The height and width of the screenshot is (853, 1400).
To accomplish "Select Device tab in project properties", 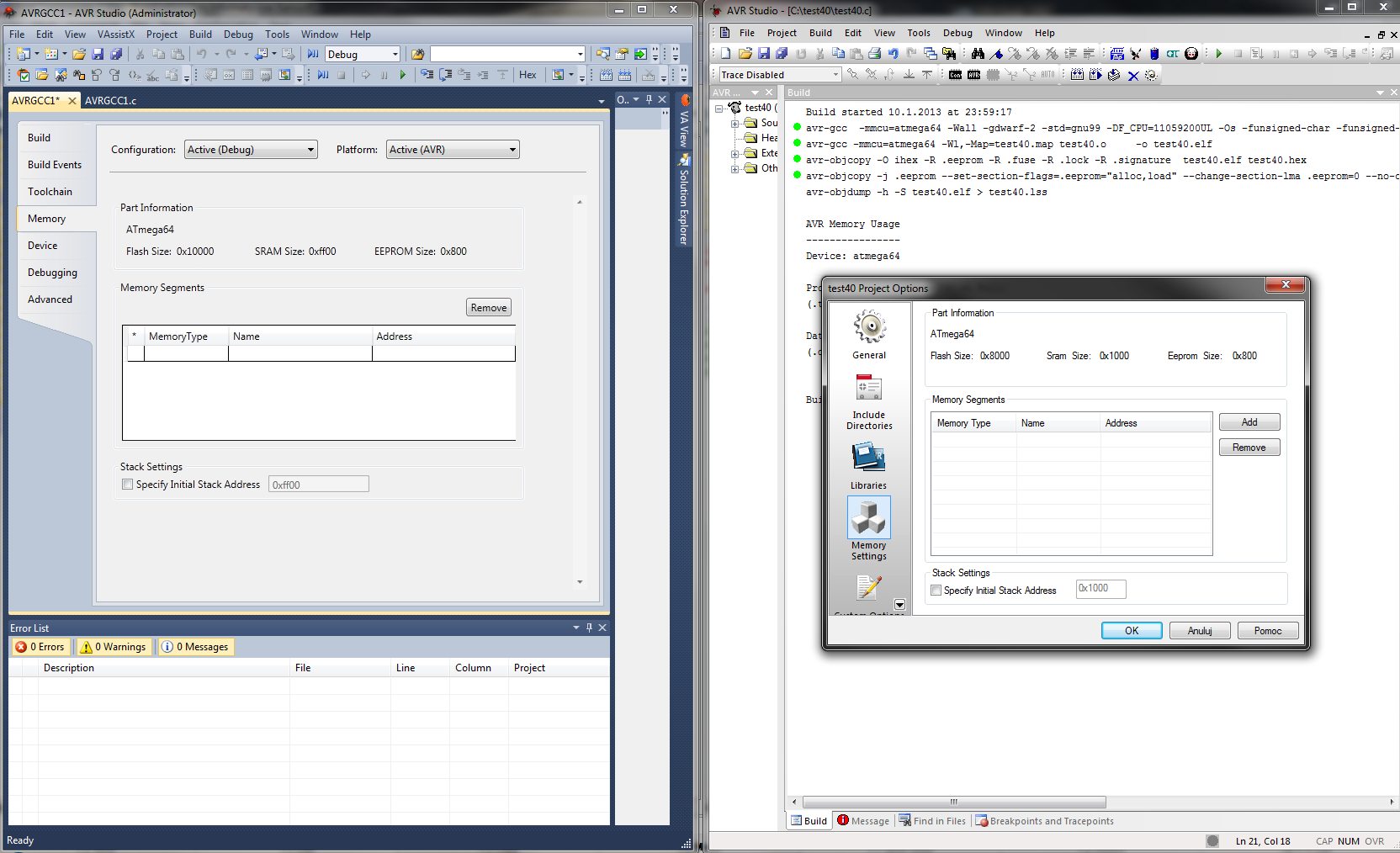I will (43, 246).
